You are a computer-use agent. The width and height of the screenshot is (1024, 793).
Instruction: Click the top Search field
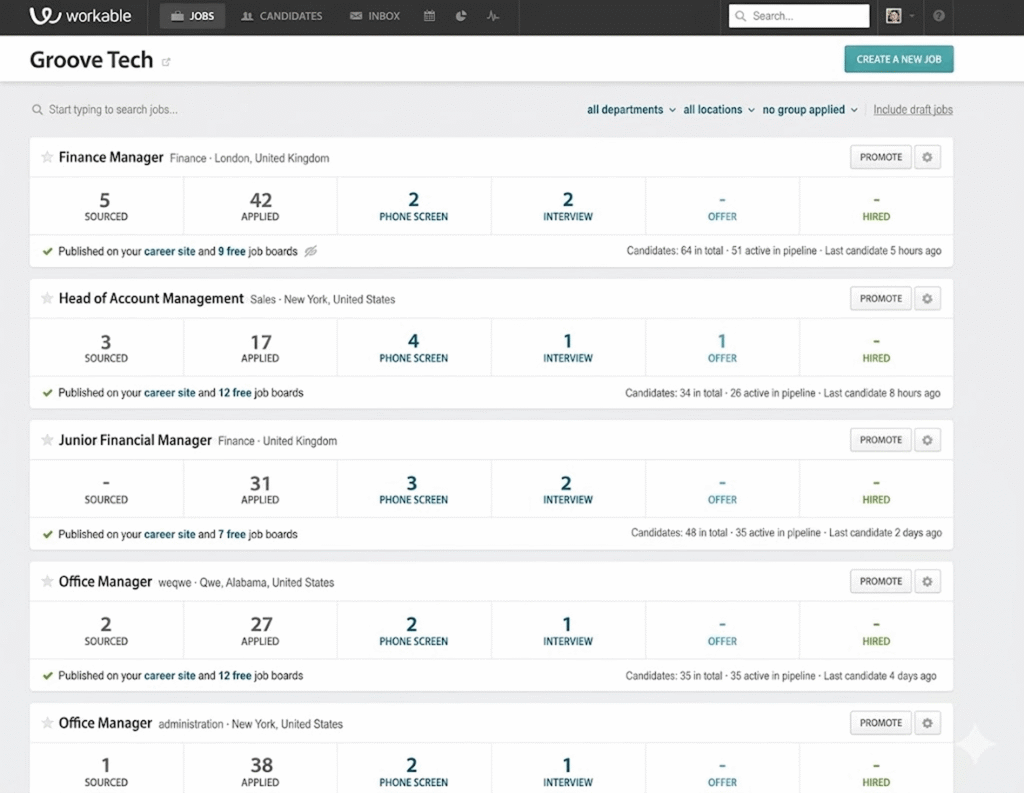799,16
